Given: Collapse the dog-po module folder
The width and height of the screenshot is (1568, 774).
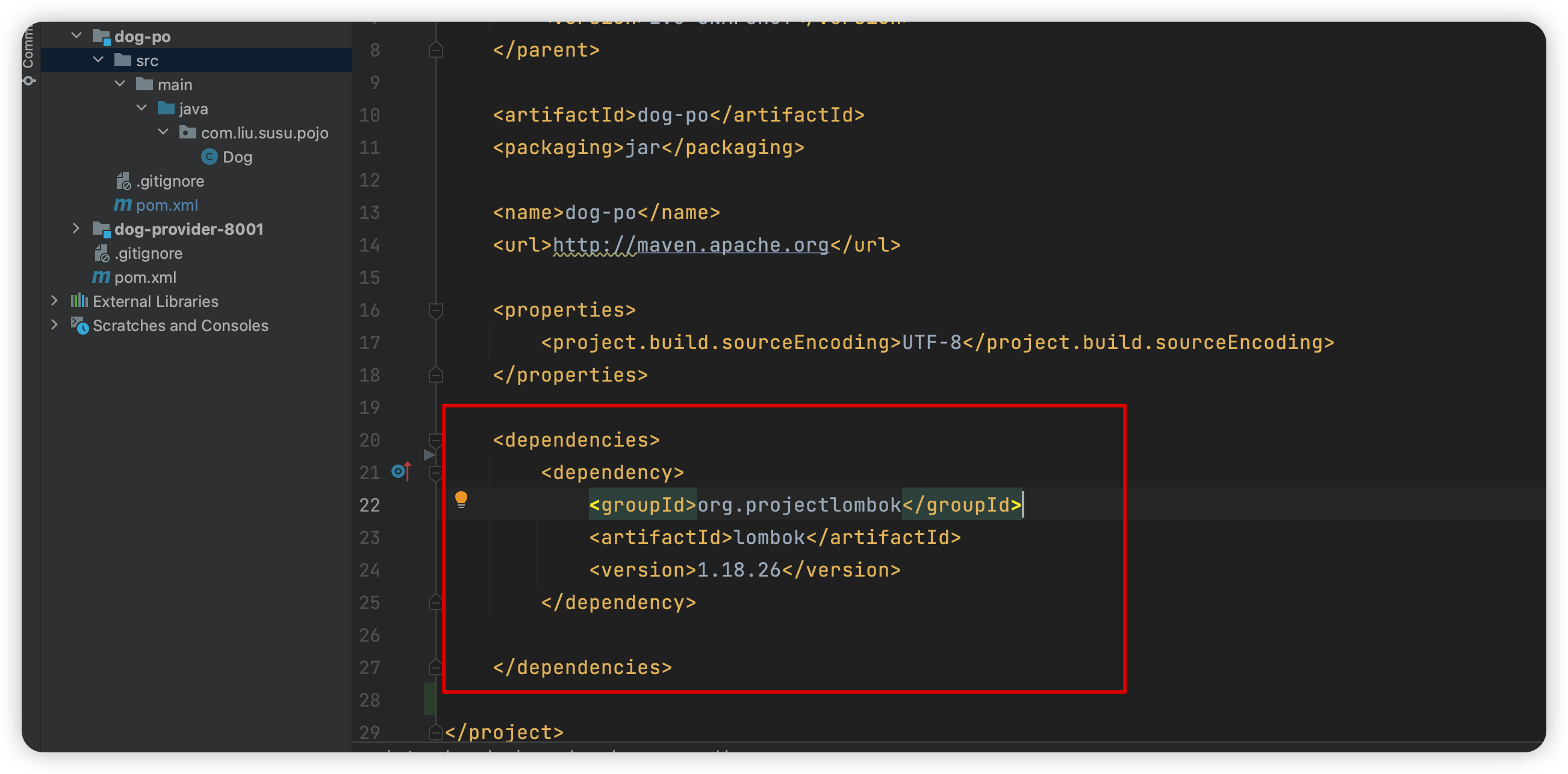Looking at the screenshot, I should click(x=76, y=36).
